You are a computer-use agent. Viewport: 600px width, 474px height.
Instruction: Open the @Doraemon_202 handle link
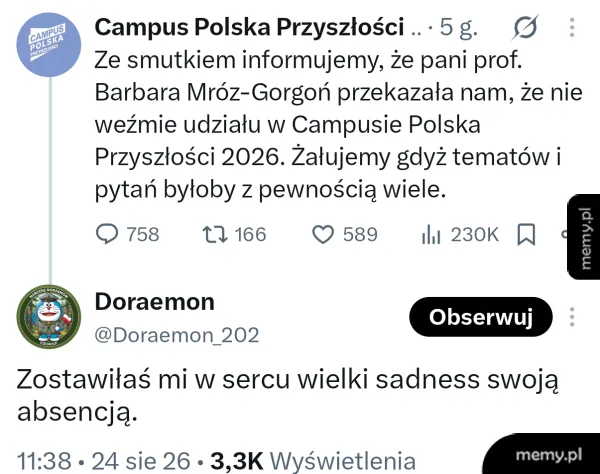(x=177, y=335)
